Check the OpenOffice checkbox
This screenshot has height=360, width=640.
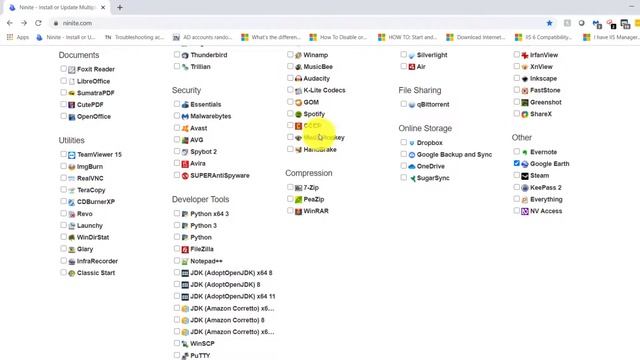(63, 116)
